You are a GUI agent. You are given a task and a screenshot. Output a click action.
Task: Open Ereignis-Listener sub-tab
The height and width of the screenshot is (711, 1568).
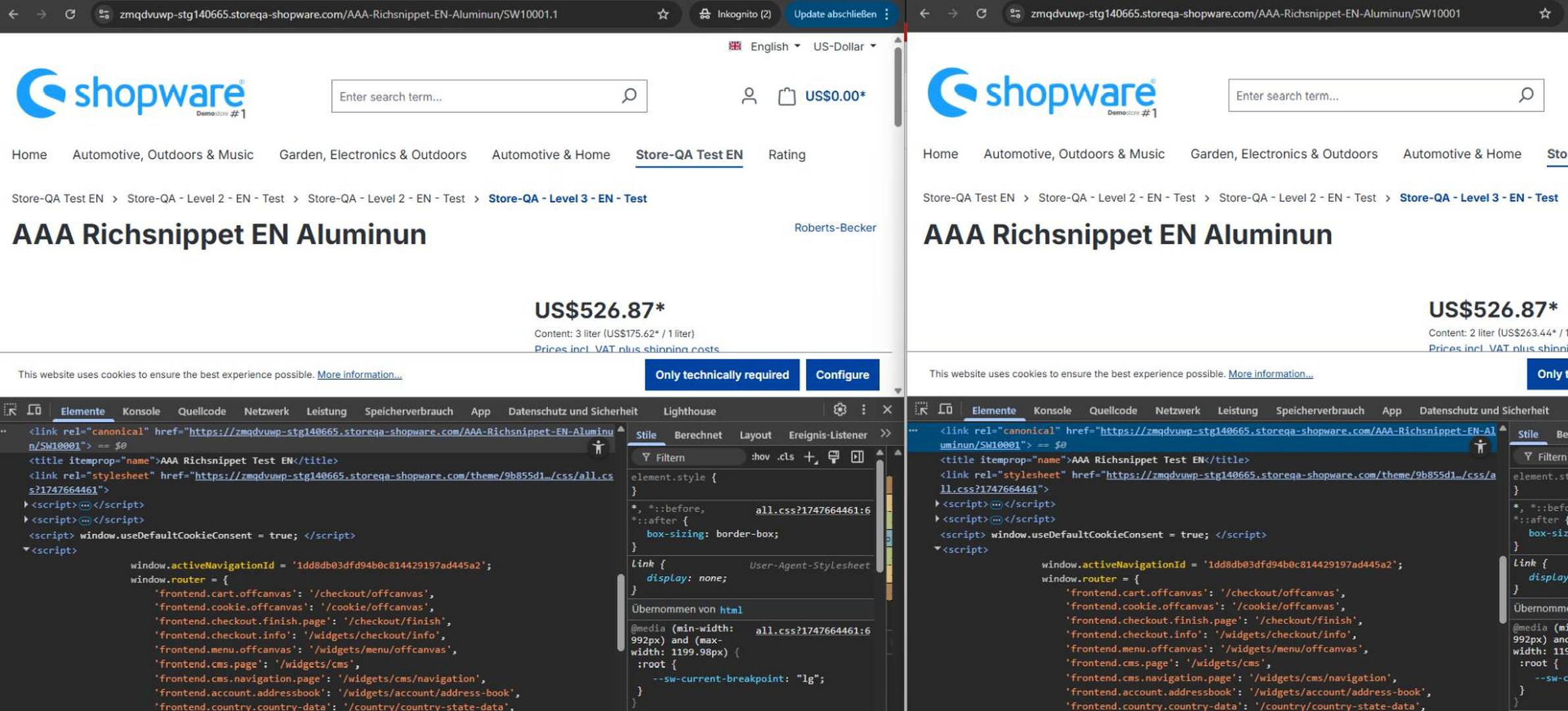(x=828, y=434)
